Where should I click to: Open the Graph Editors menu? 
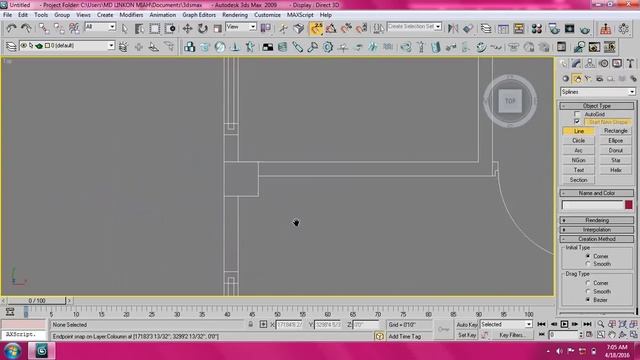point(199,15)
